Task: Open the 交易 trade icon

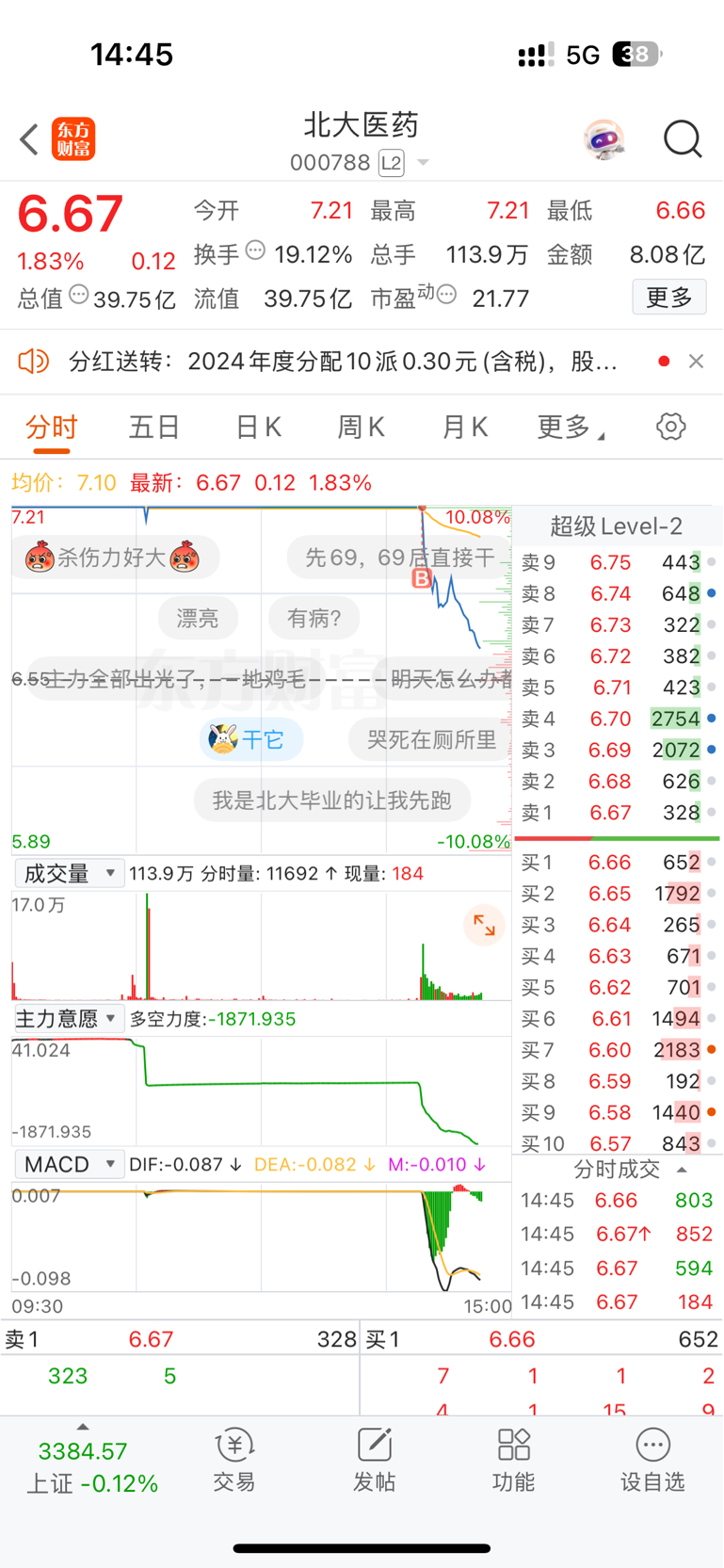Action: tap(234, 1460)
